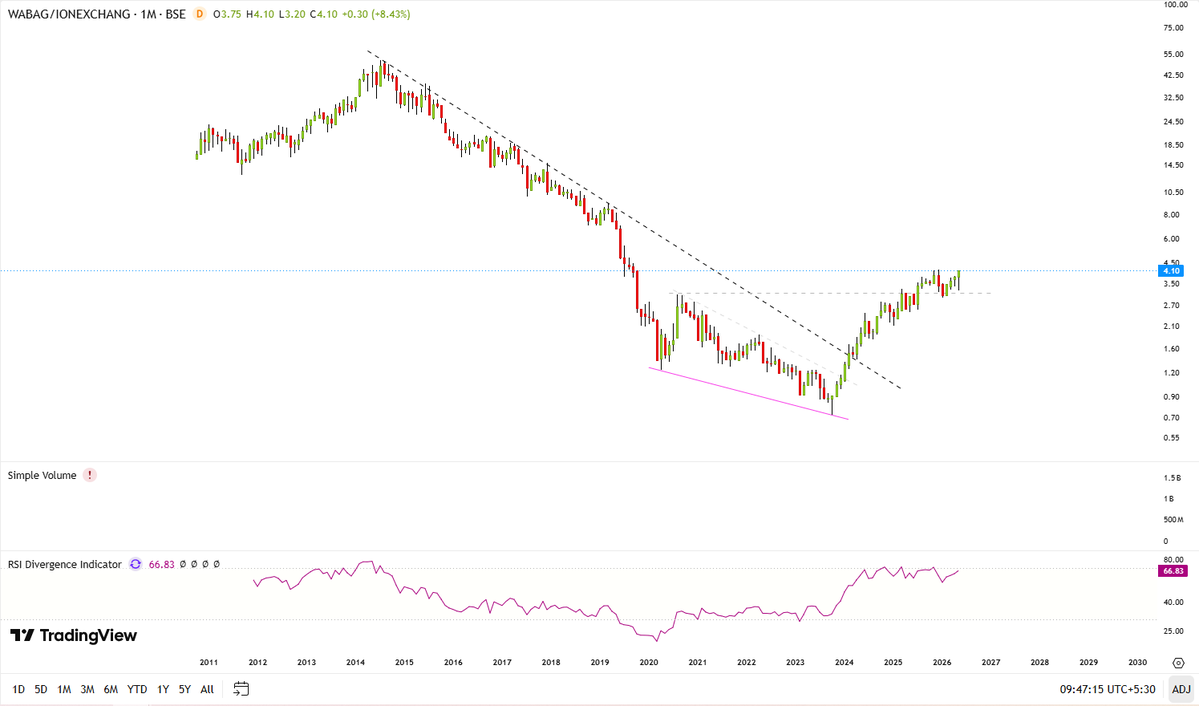
Task: Click the 80.00 RSI scale label
Action: tap(1174, 560)
